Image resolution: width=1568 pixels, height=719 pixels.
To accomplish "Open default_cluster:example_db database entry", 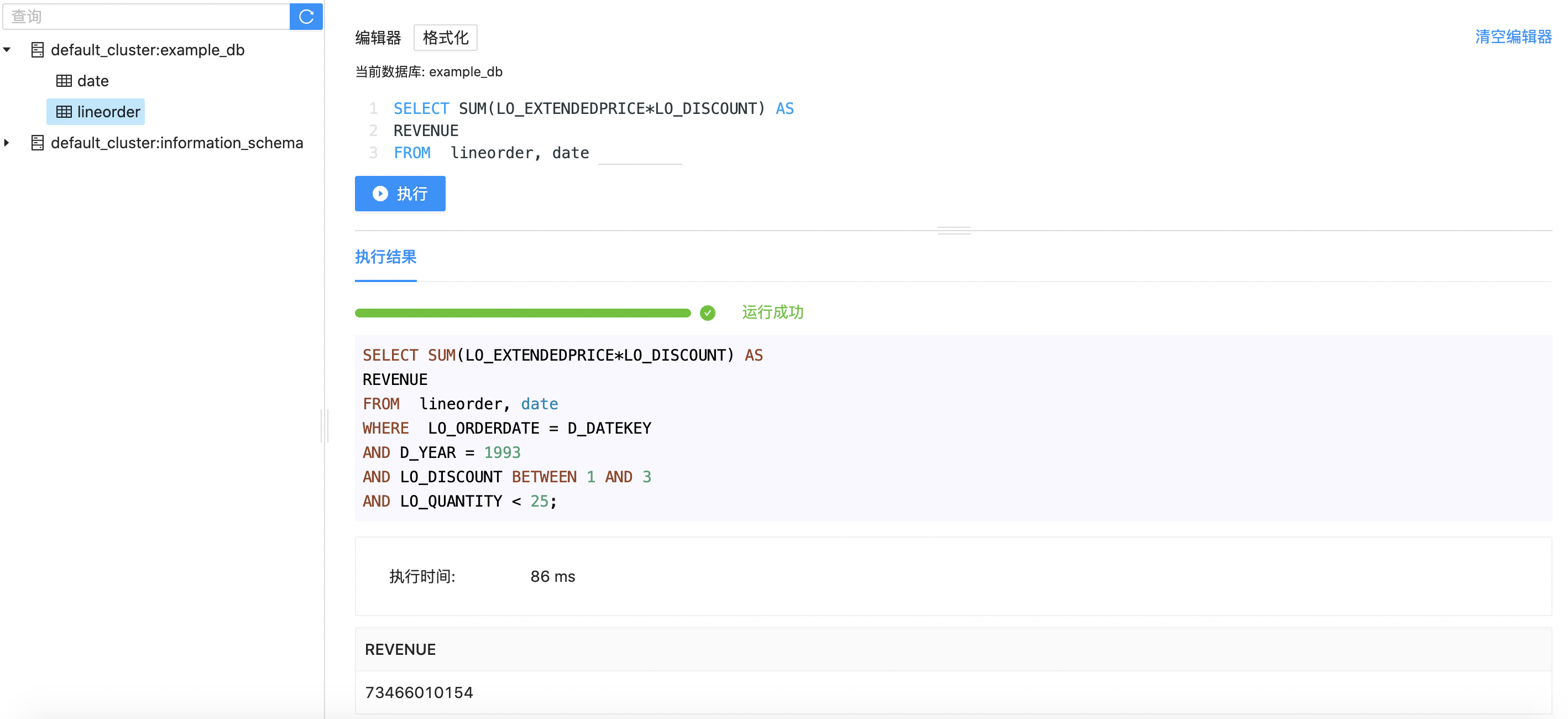I will pyautogui.click(x=147, y=50).
